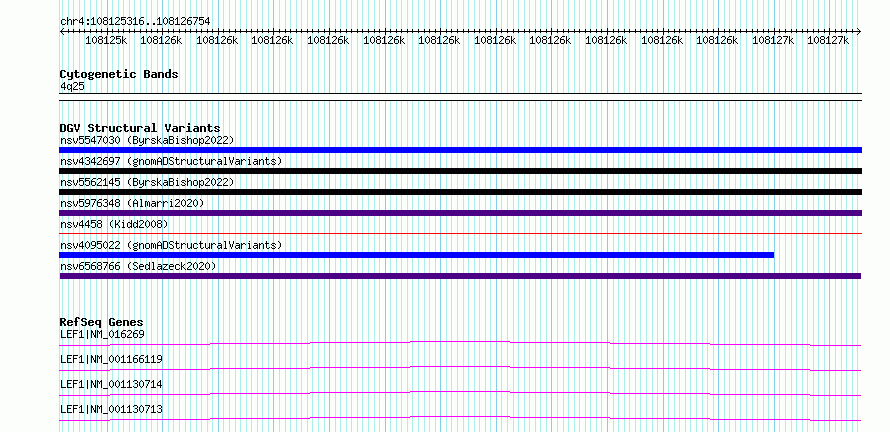The width and height of the screenshot is (890, 432).
Task: Click the magenta intron line of LEF1|NM_001130714
Action: [460, 393]
